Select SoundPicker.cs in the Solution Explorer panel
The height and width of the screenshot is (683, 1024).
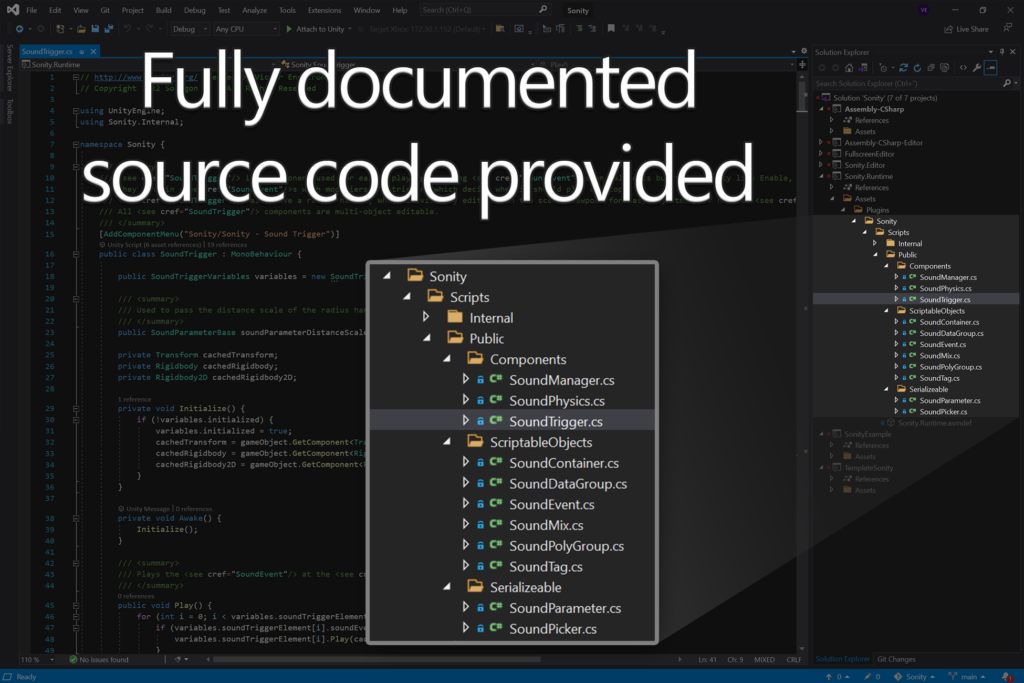click(943, 412)
